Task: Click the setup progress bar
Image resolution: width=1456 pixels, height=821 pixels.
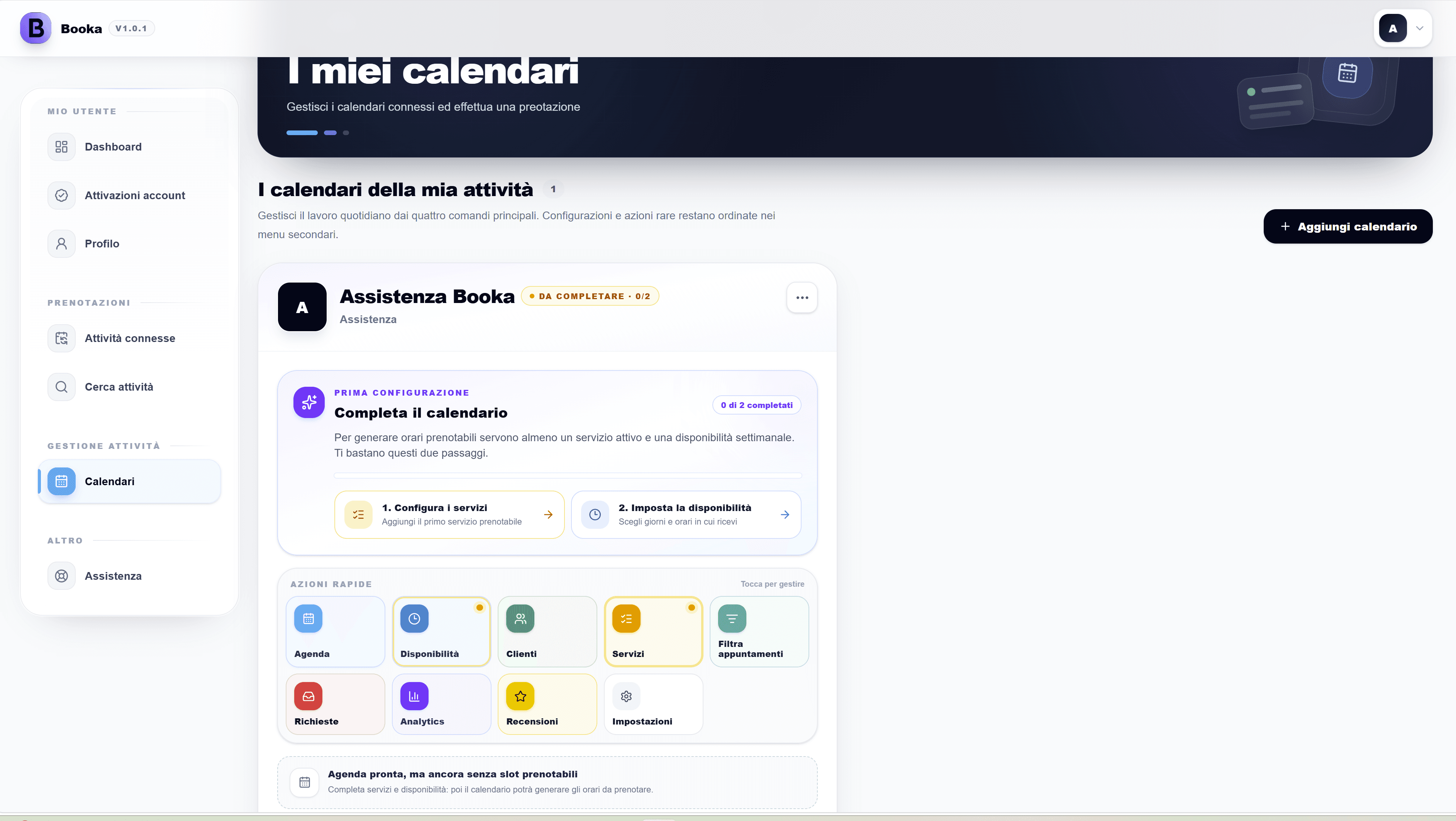Action: click(x=568, y=475)
